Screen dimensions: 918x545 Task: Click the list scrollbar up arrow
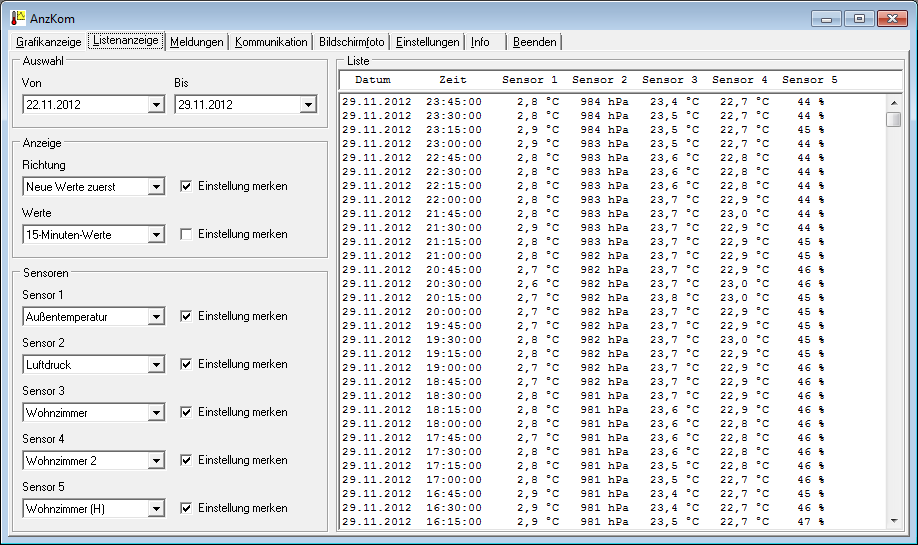pyautogui.click(x=894, y=101)
